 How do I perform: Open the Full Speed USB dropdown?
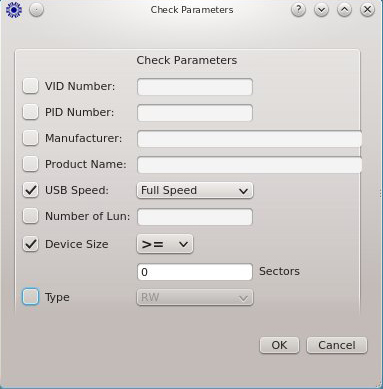195,190
